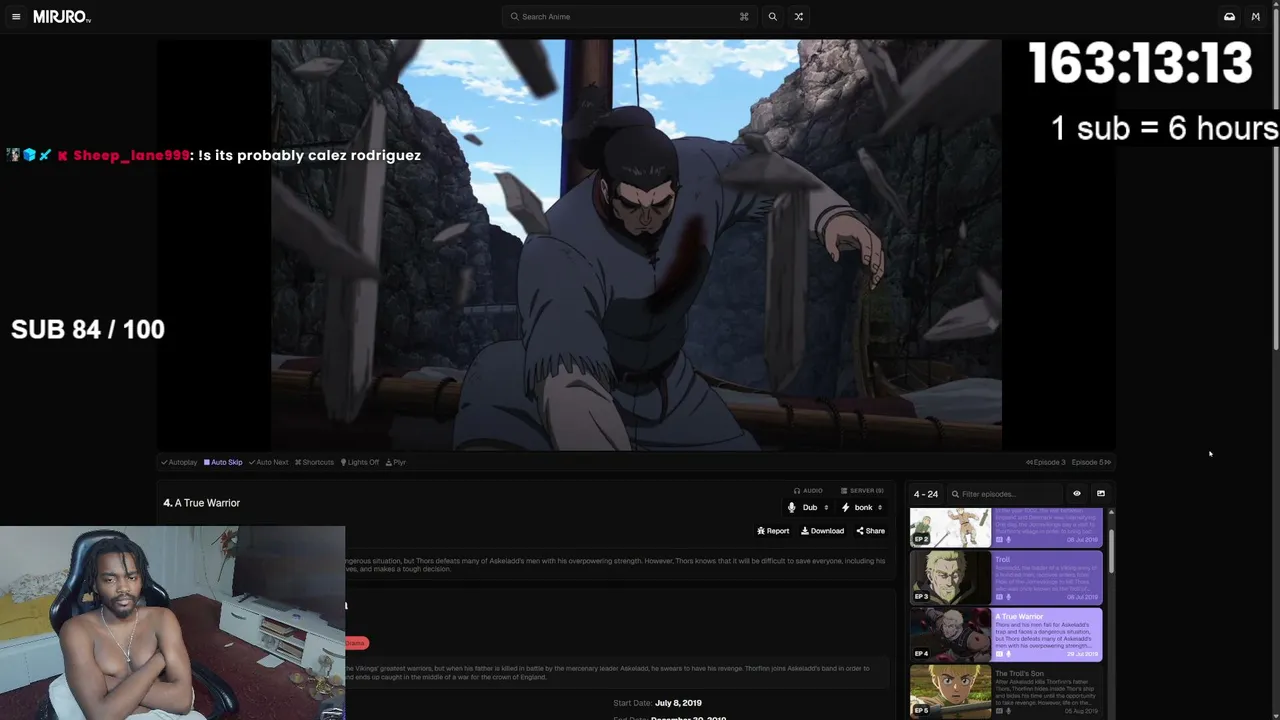Go to the MIRURO home logo

point(62,17)
